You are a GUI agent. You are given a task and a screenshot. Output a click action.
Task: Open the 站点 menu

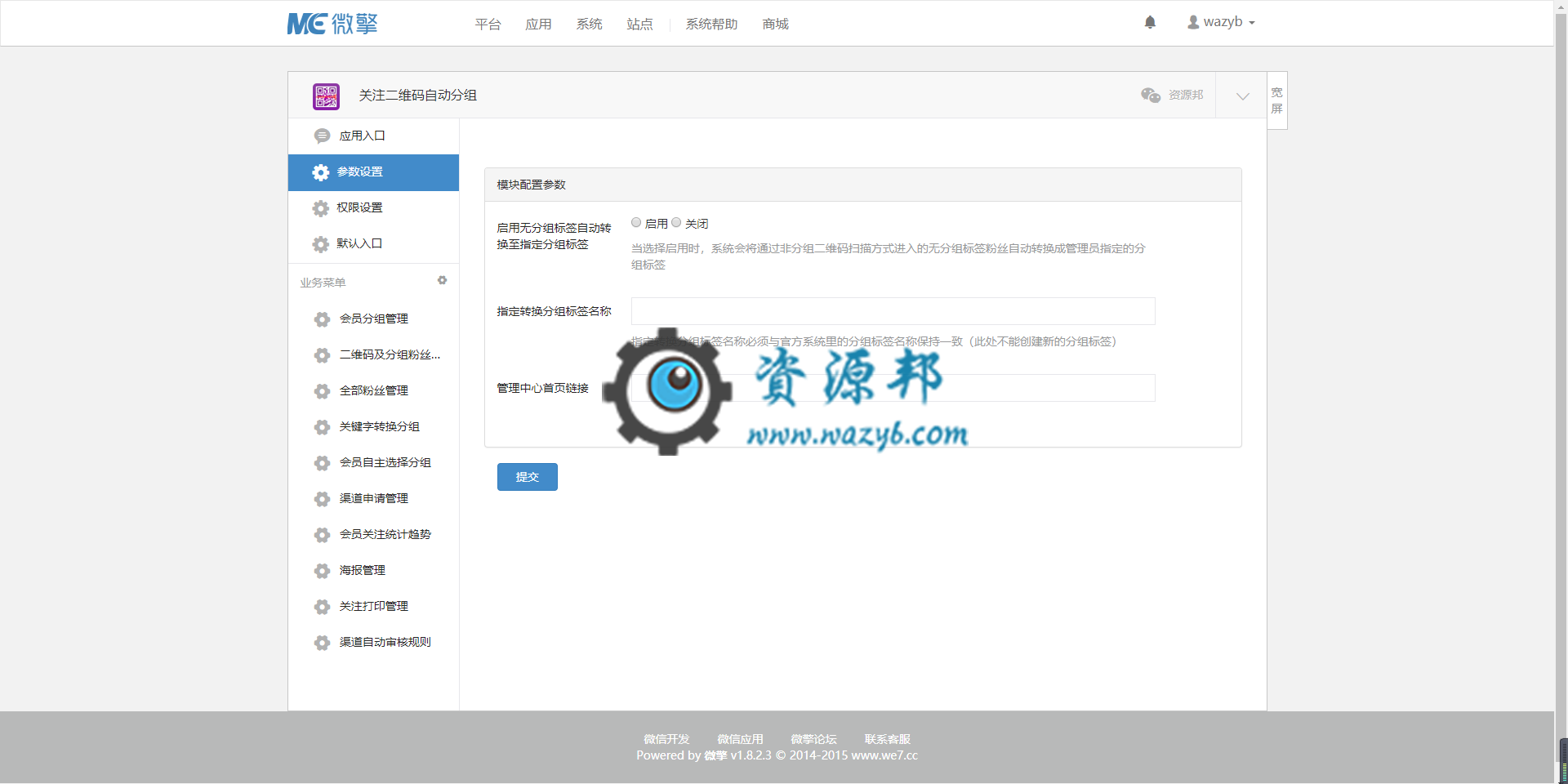pos(639,24)
